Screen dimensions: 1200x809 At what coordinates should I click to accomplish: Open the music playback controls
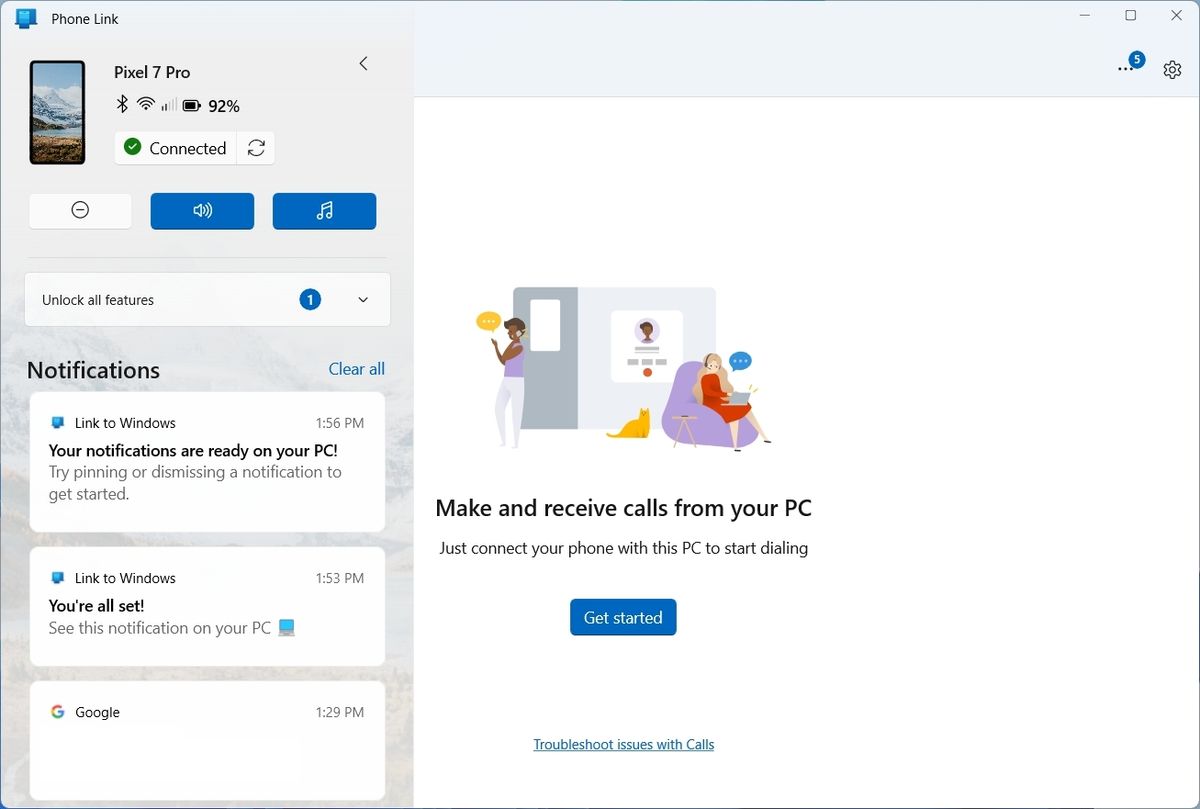(324, 211)
